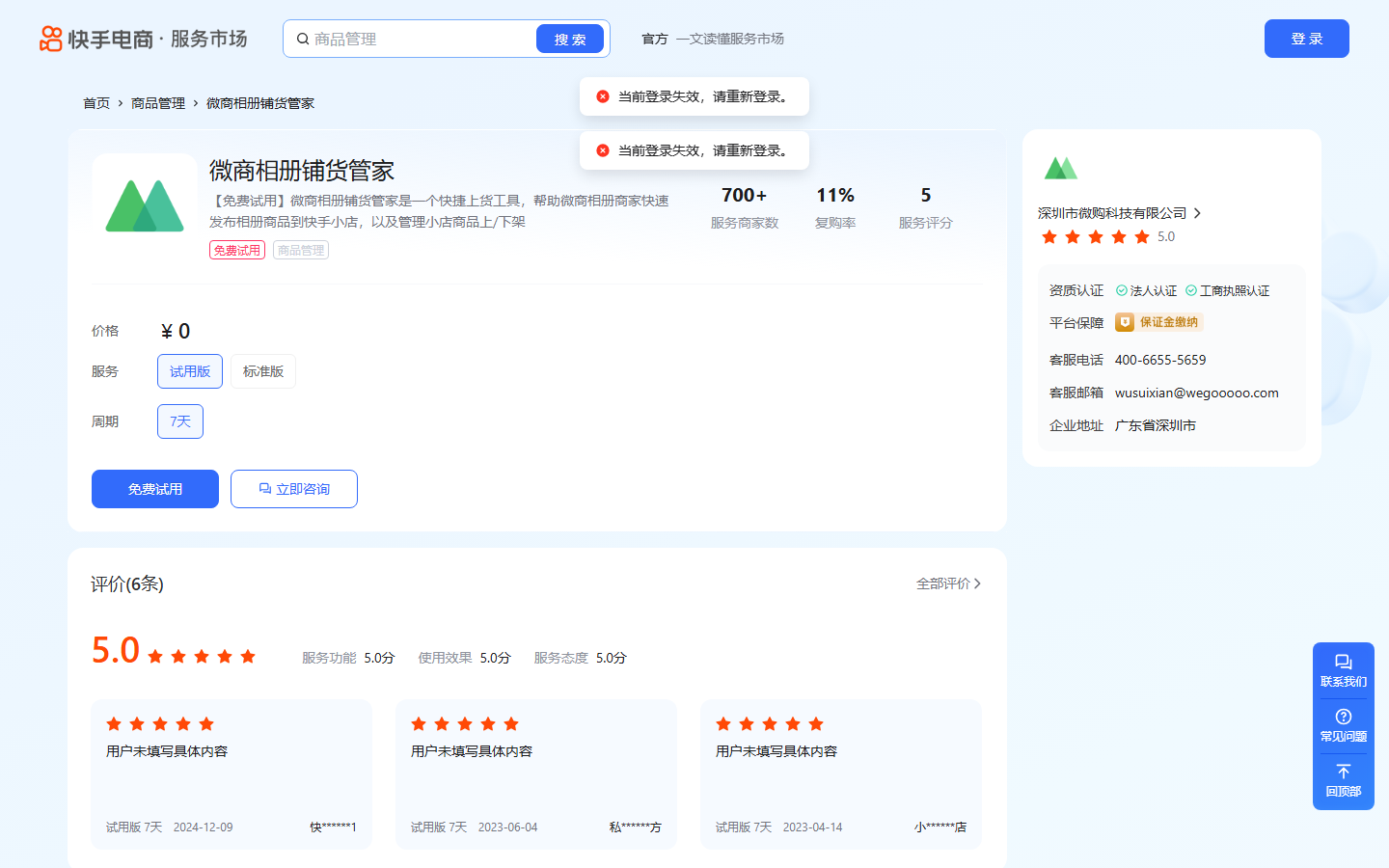1389x868 pixels.
Task: Click the 工商执照认证 check icon
Action: [x=1191, y=290]
